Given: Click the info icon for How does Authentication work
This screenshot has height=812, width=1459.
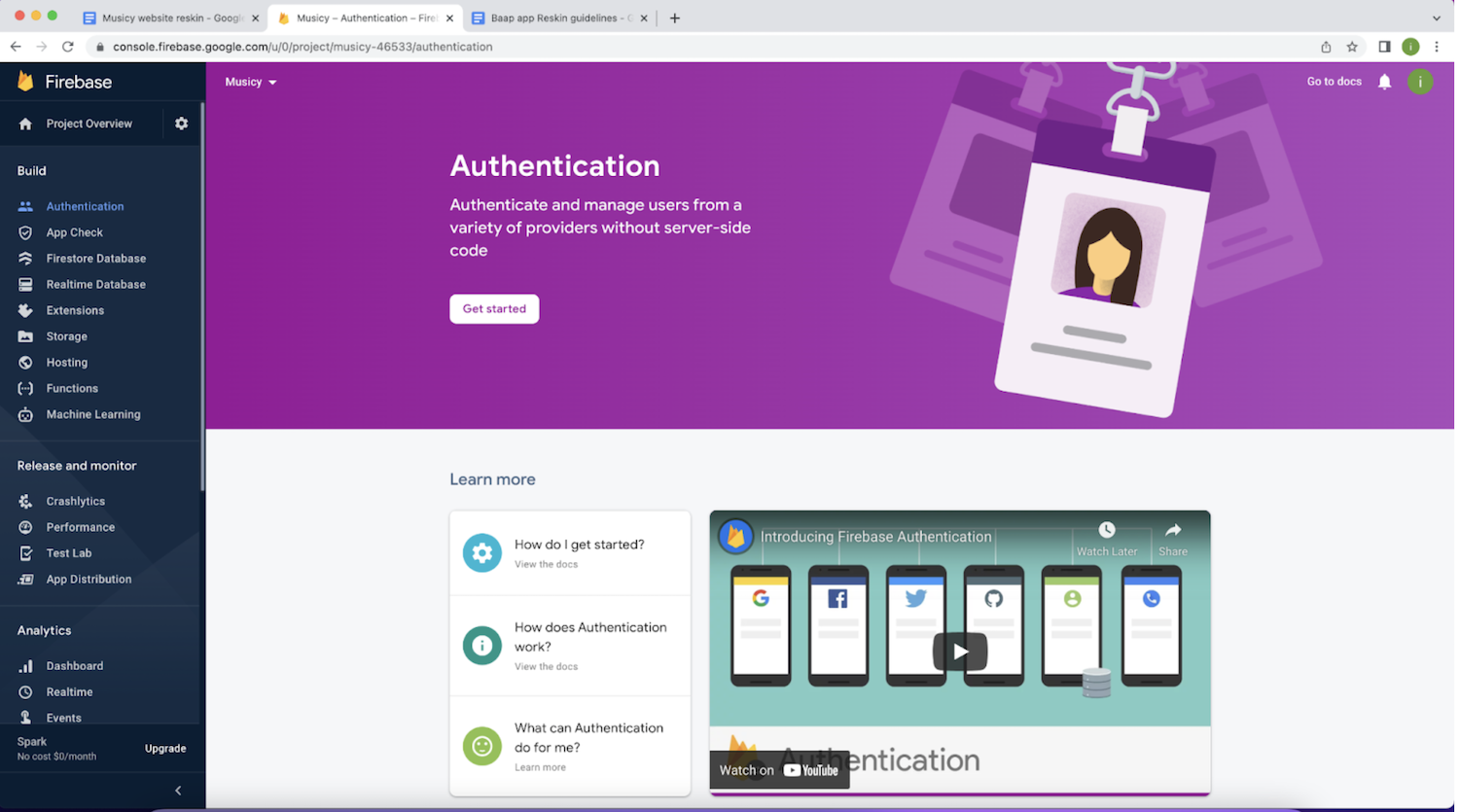Looking at the screenshot, I should tap(481, 645).
